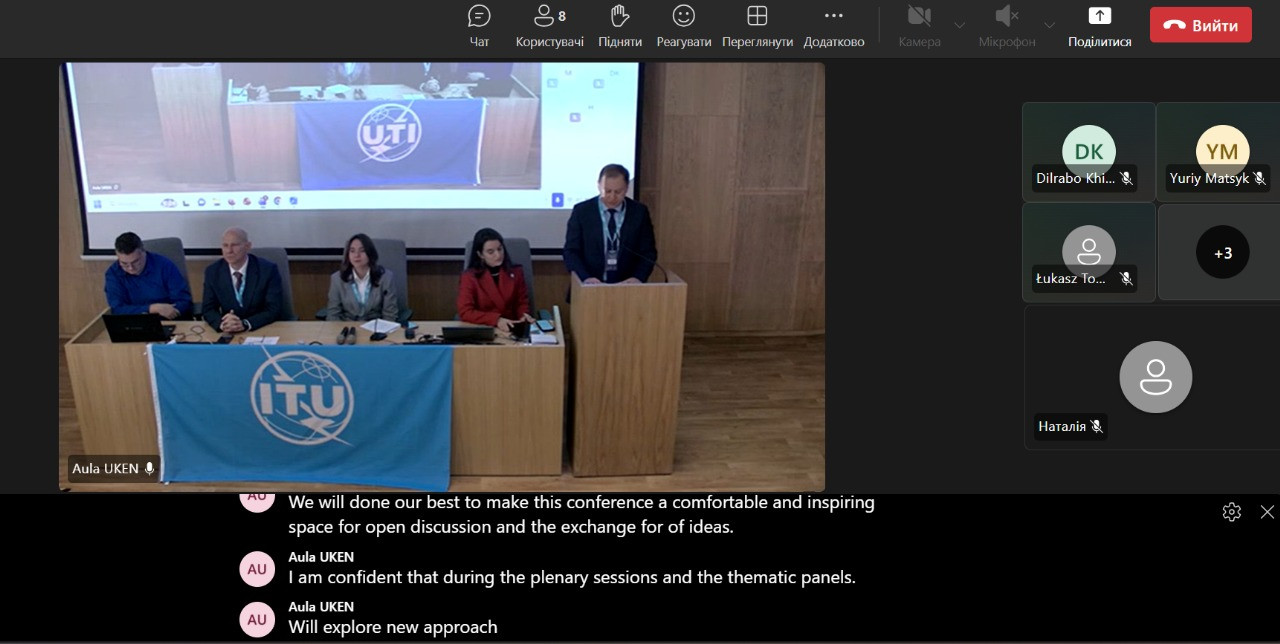This screenshot has height=644, width=1280.
Task: Open participants list (Користувачі)
Action: tap(549, 25)
